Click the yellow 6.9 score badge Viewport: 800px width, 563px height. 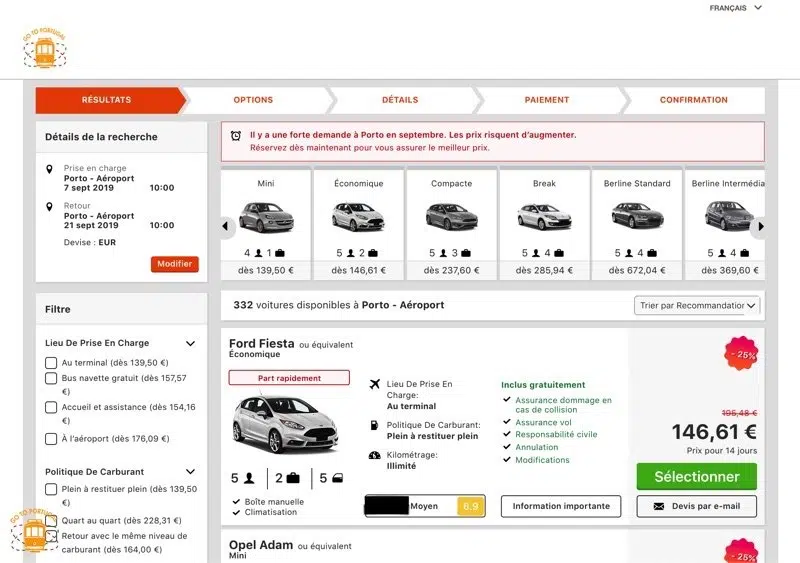[470, 506]
